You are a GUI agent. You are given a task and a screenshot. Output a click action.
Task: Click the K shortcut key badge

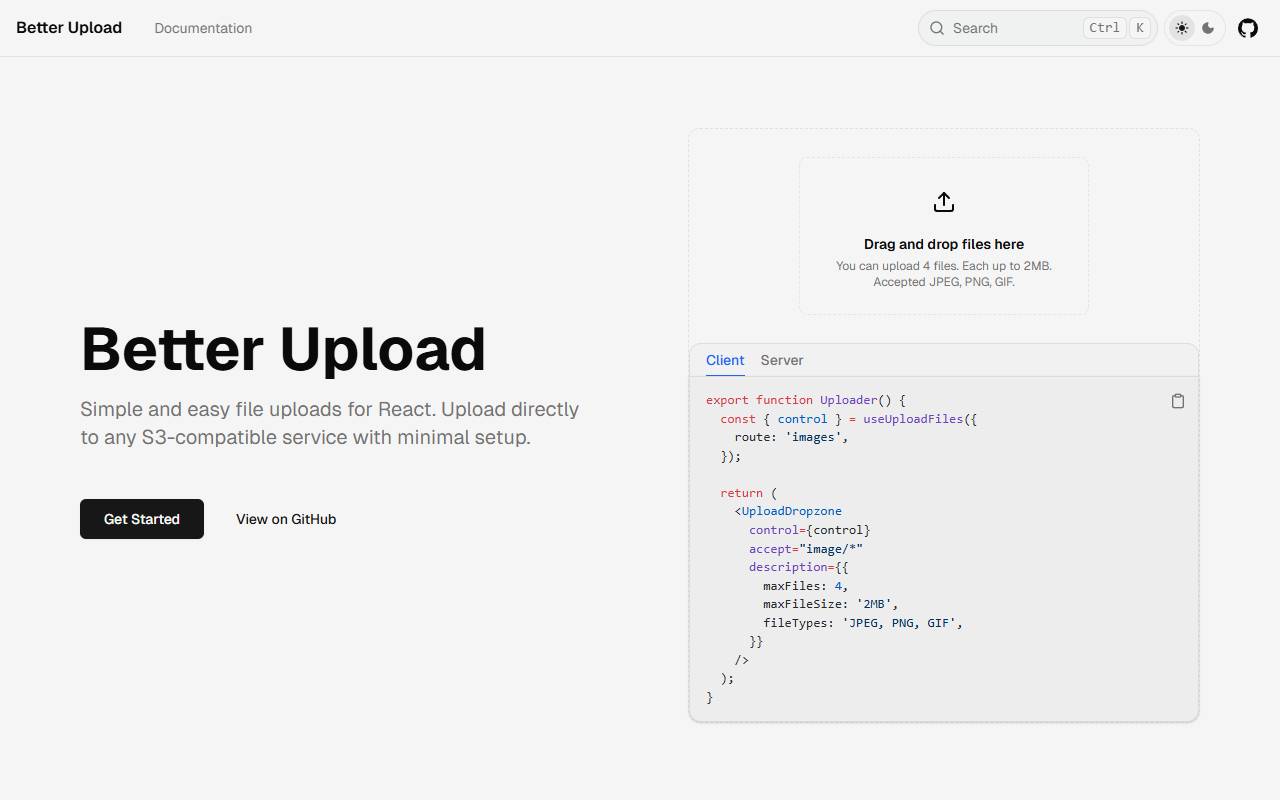click(1139, 28)
